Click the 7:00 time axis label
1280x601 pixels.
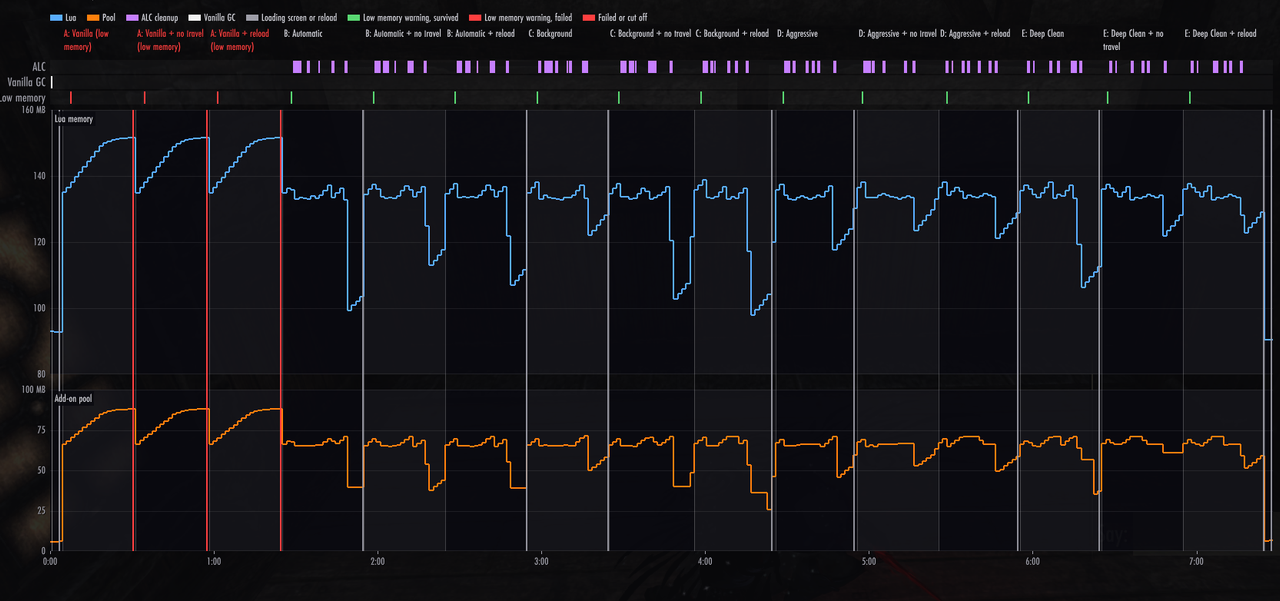[x=1196, y=562]
